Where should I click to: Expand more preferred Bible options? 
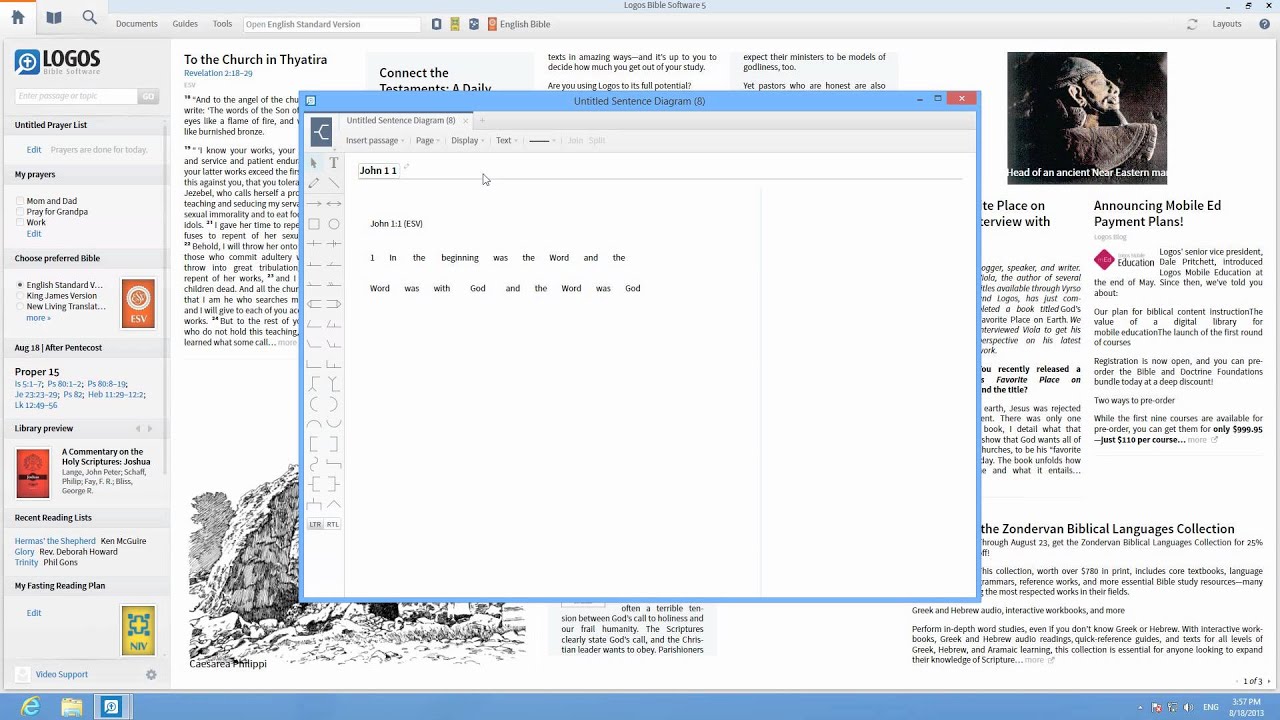(x=38, y=318)
